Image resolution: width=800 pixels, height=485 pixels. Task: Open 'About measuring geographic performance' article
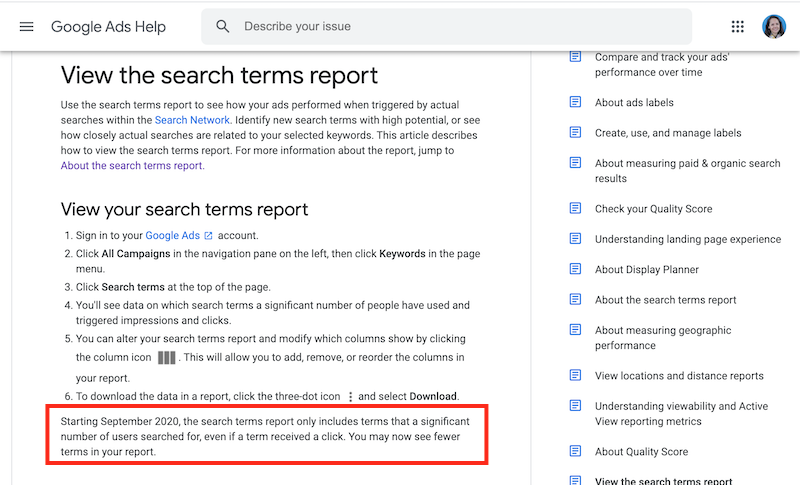click(x=663, y=338)
